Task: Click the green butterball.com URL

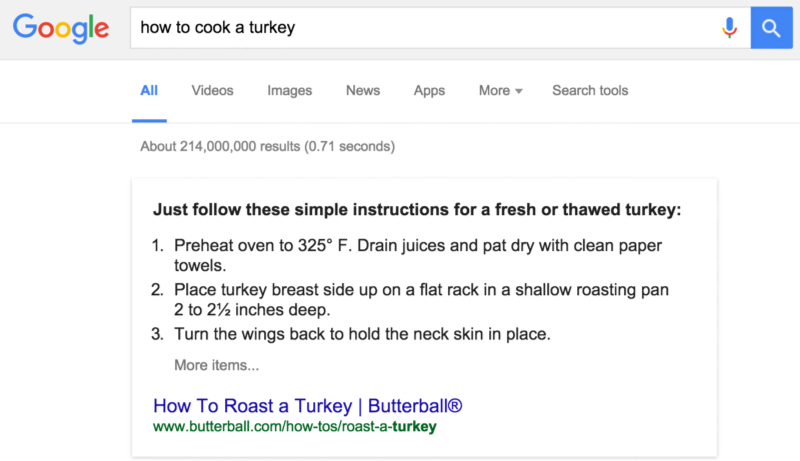Action: [295, 427]
